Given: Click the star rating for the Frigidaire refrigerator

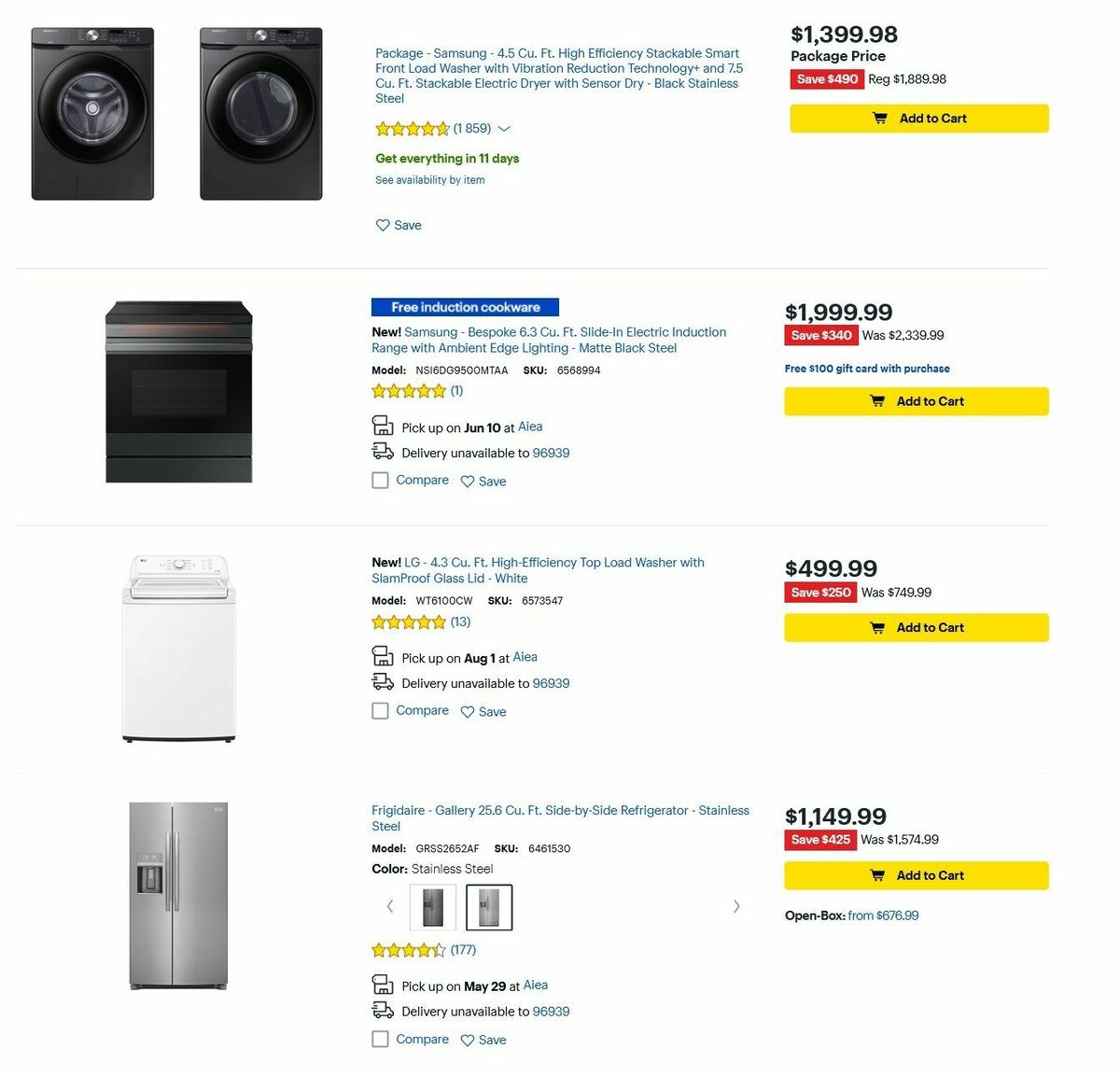Looking at the screenshot, I should coord(407,949).
